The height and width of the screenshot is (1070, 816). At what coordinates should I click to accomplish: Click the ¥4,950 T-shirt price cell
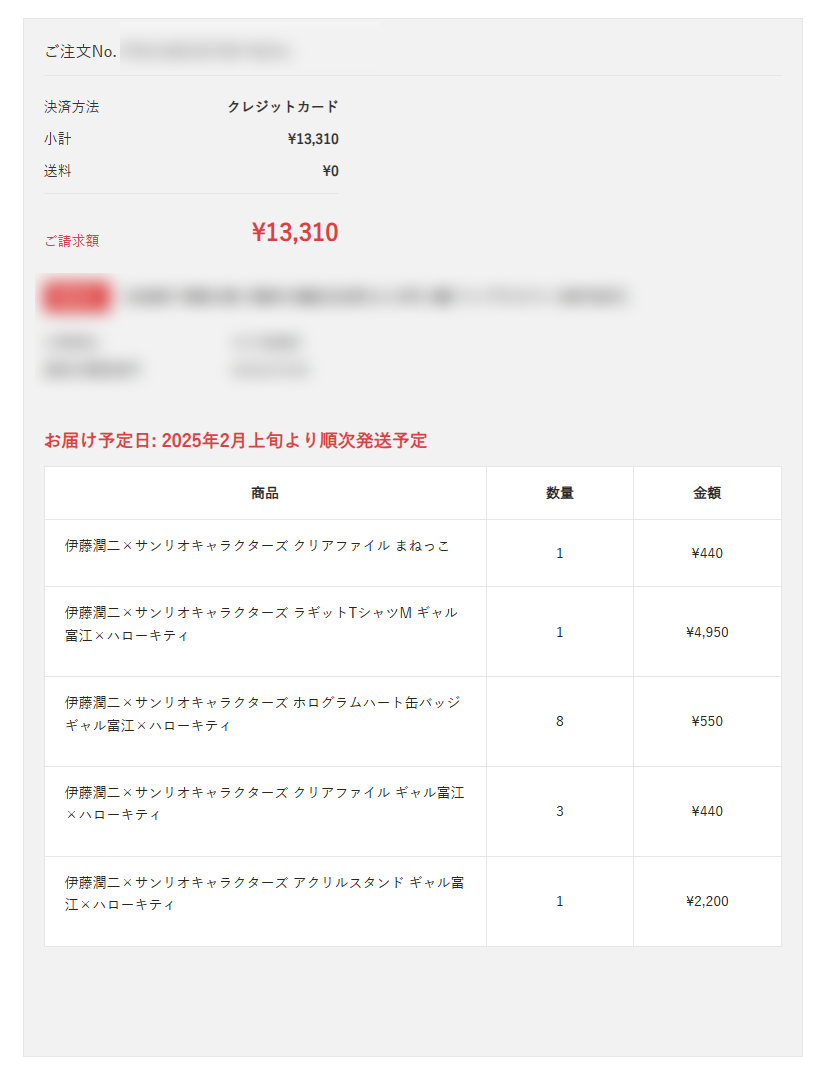click(707, 633)
